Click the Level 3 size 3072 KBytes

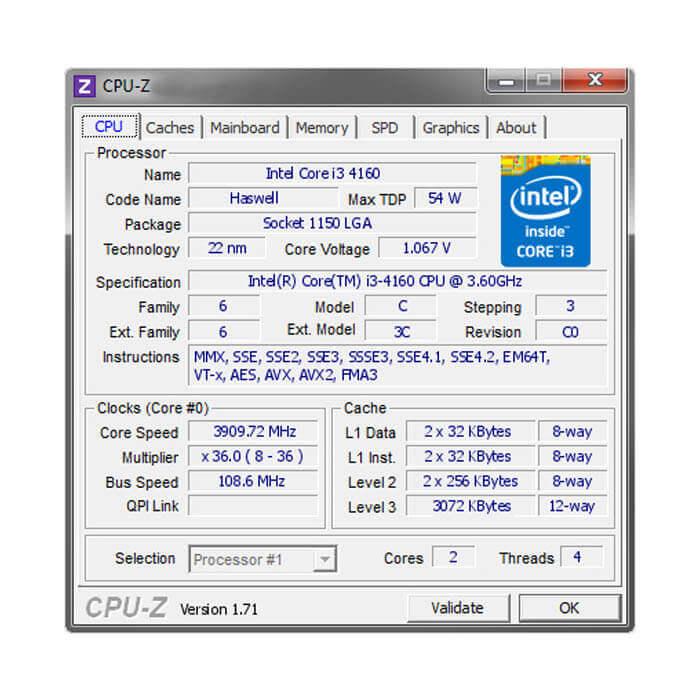(470, 506)
